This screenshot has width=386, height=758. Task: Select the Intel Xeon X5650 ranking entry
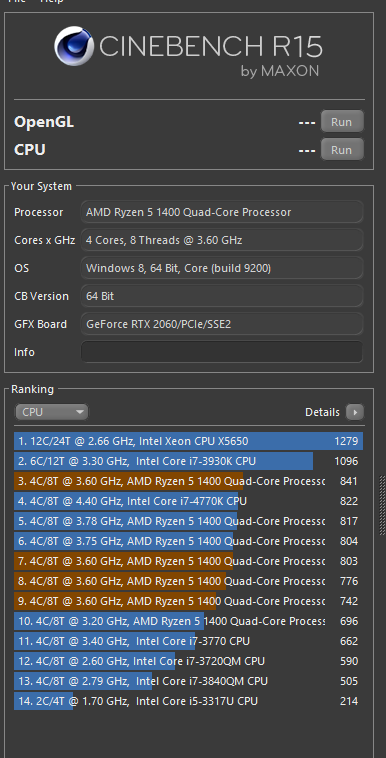189,441
